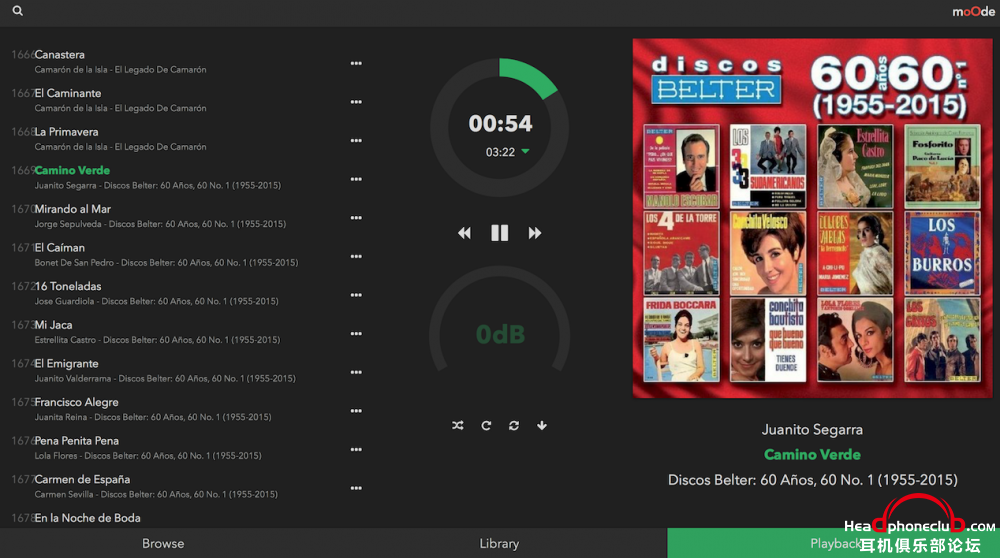Toggle the circular arrows refresh button

514,425
